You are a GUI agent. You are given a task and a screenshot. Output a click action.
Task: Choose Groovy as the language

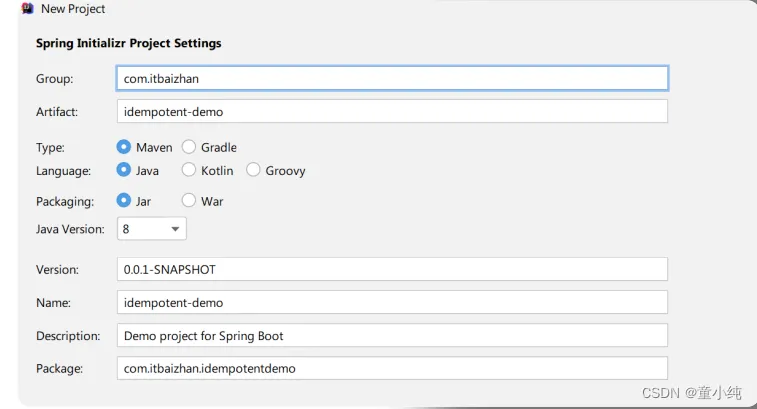pos(254,171)
